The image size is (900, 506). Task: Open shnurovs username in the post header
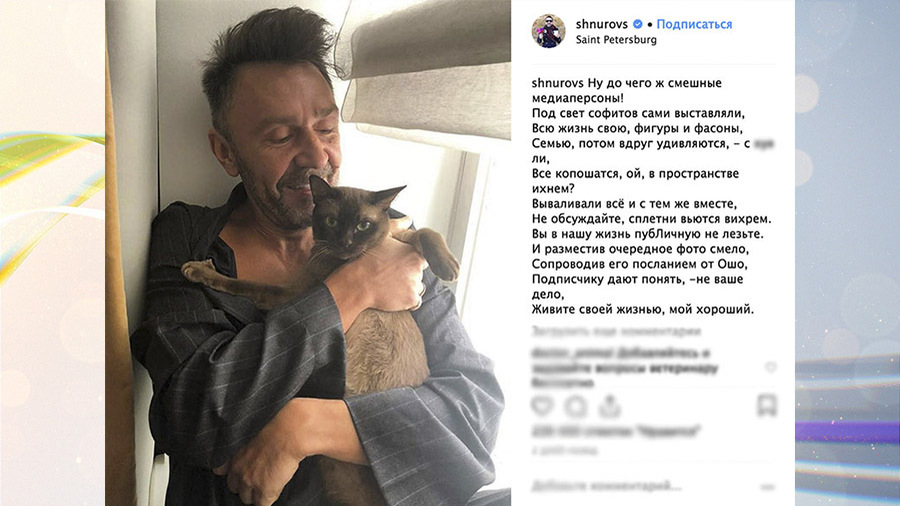[x=602, y=24]
